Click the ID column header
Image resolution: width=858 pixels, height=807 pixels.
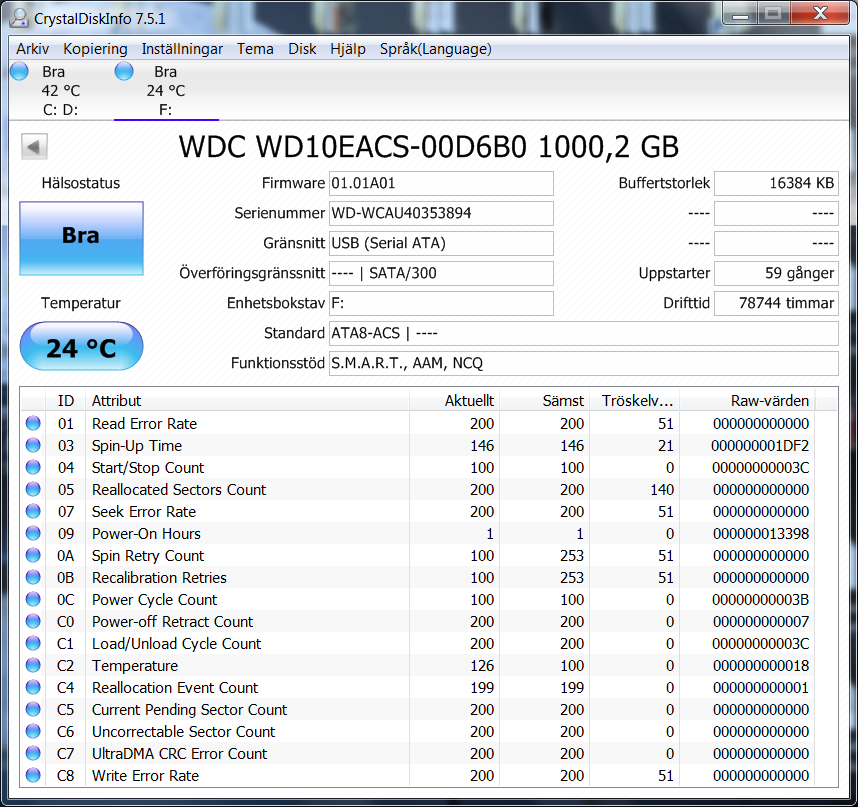pyautogui.click(x=66, y=400)
